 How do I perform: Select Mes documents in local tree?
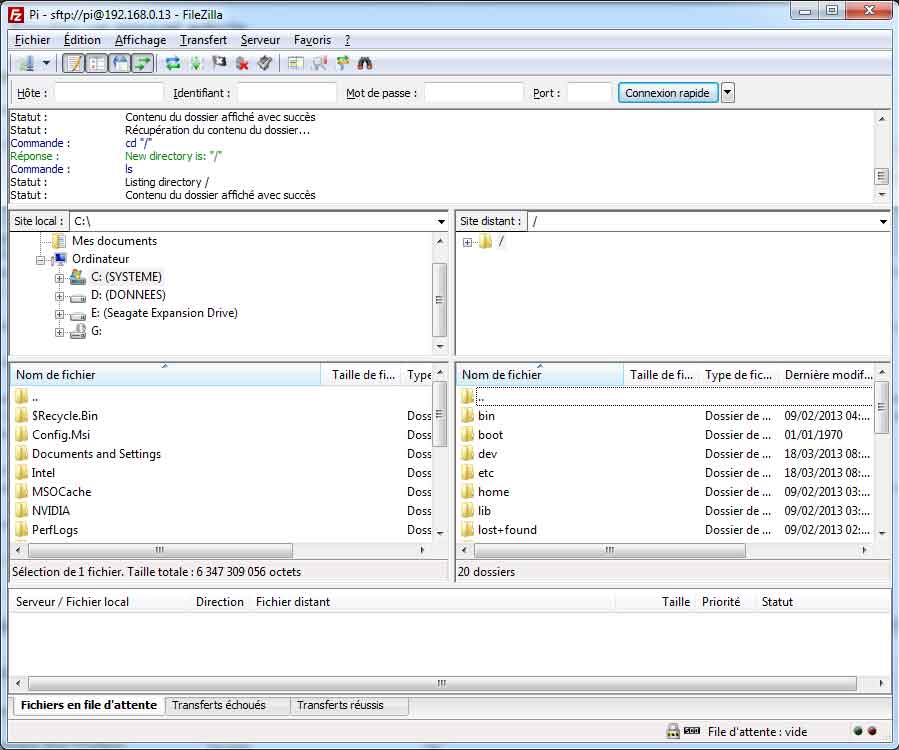click(x=114, y=241)
